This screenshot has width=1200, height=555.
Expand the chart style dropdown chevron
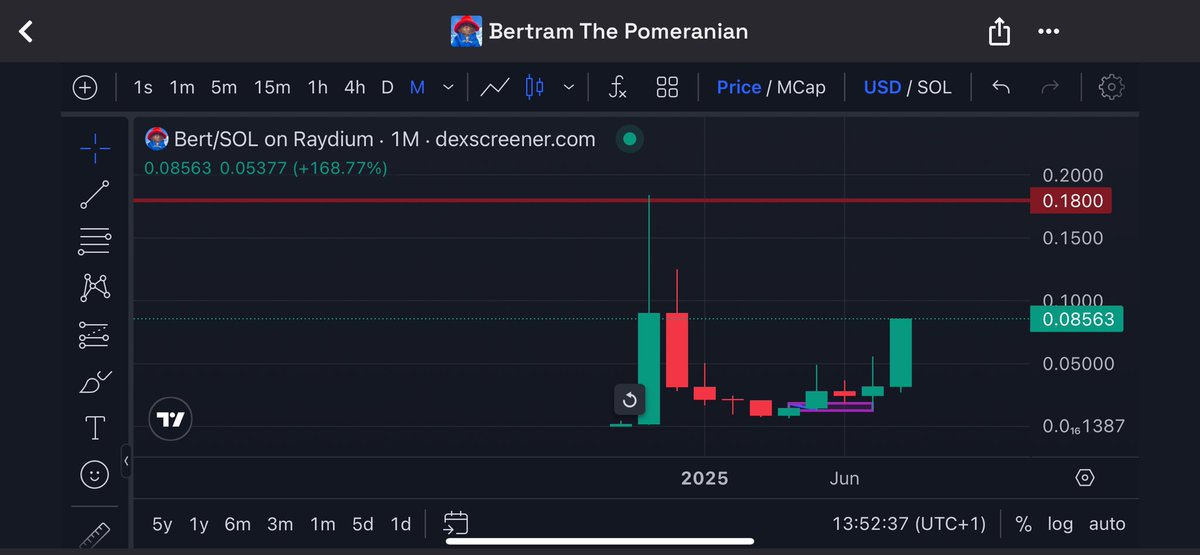569,87
